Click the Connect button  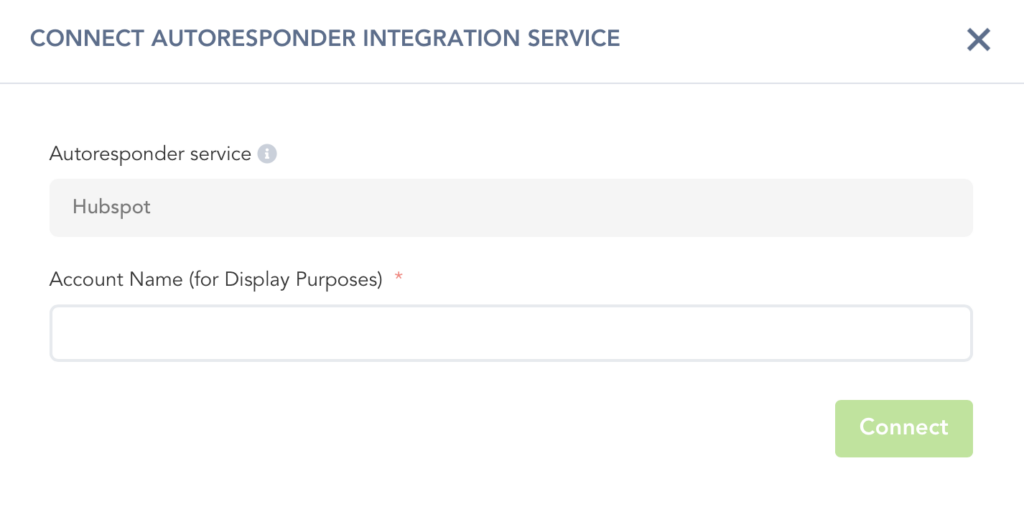[903, 428]
